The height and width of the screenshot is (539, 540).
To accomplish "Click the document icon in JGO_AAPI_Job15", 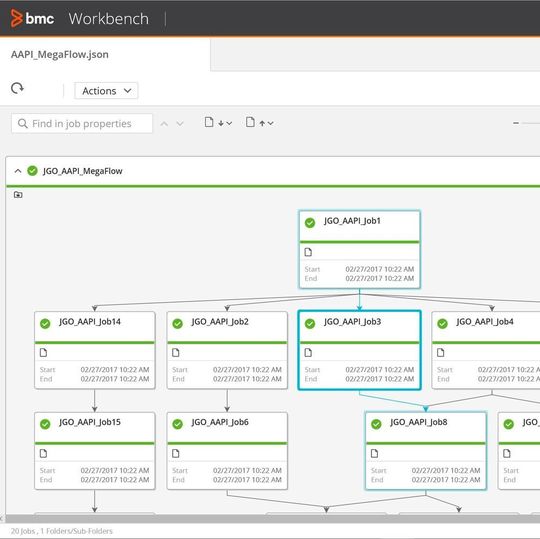I will (x=43, y=454).
